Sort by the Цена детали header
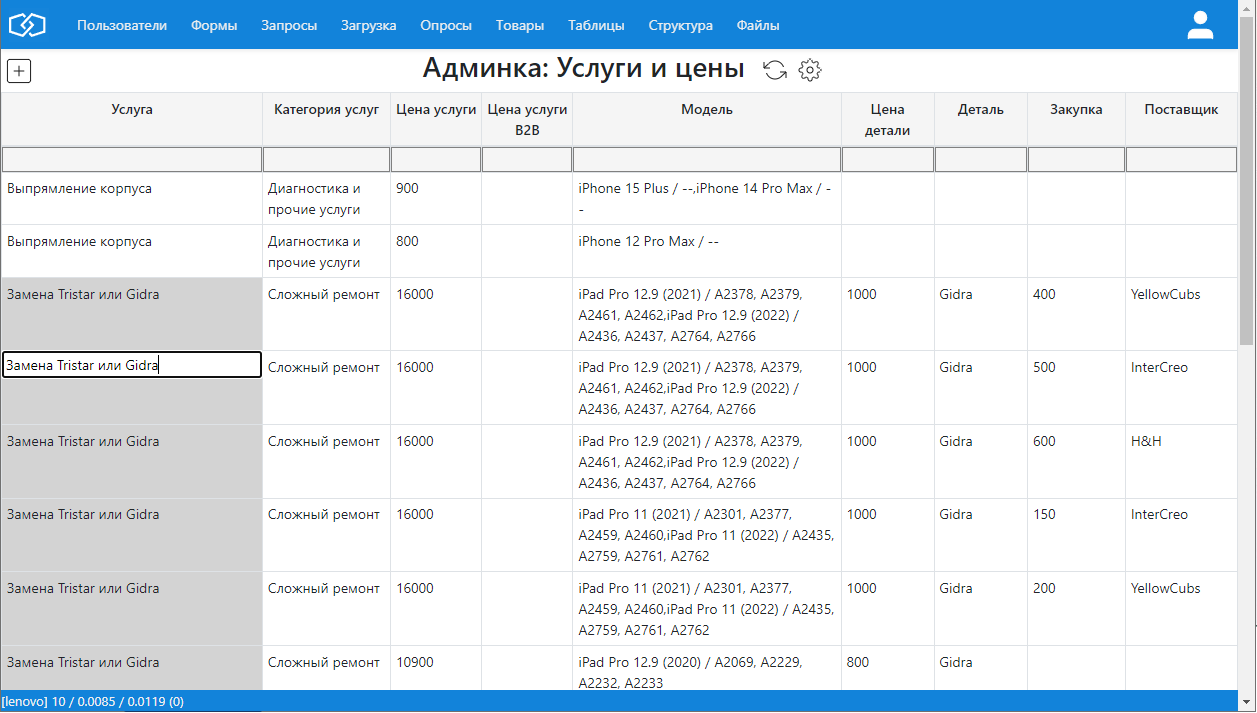Image resolution: width=1257 pixels, height=713 pixels. pos(888,119)
